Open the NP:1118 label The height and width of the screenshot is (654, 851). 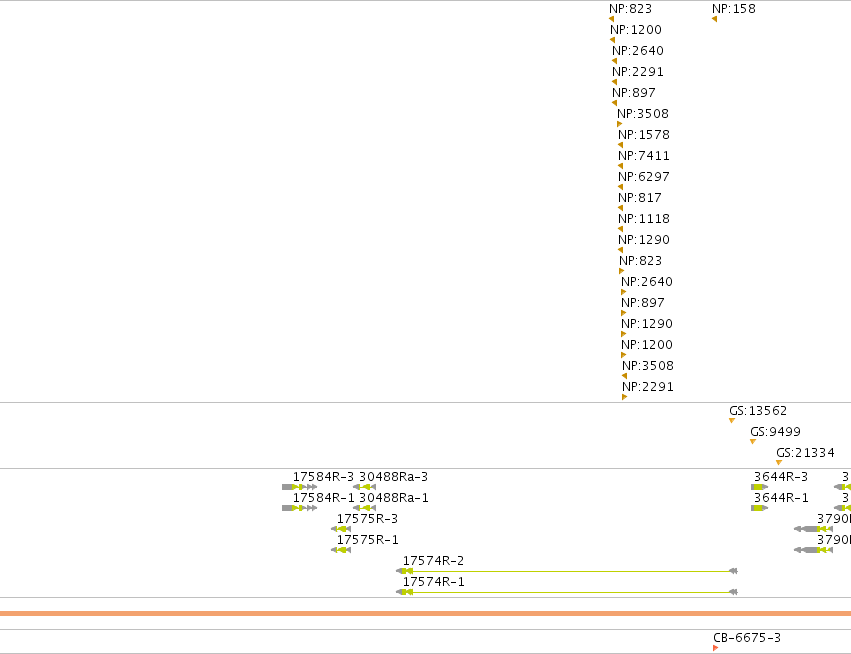pos(644,219)
